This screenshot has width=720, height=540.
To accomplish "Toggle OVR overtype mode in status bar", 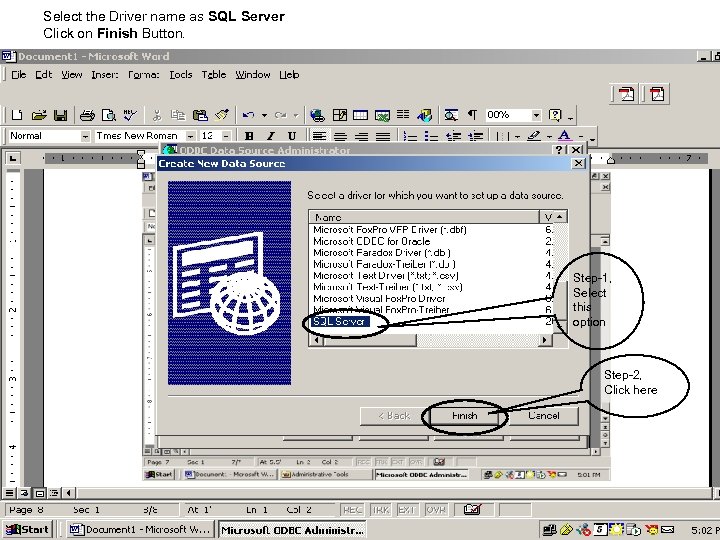I will [436, 510].
